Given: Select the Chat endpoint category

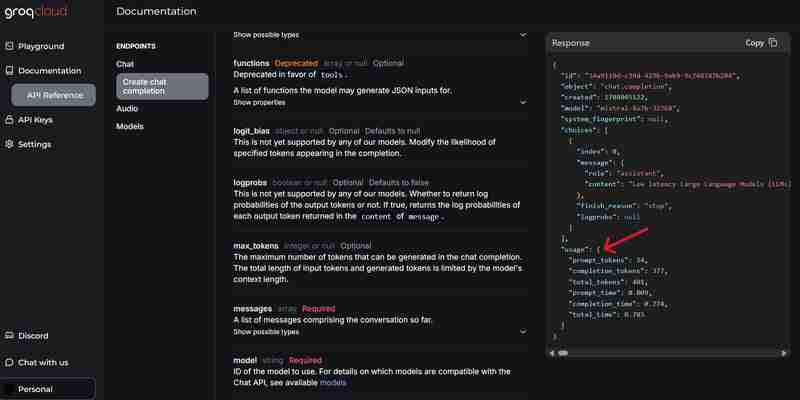Looking at the screenshot, I should tap(125, 64).
